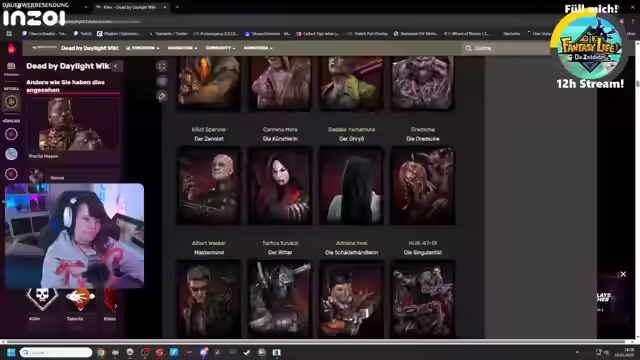Open the Windows Start menu

[x=11, y=352]
